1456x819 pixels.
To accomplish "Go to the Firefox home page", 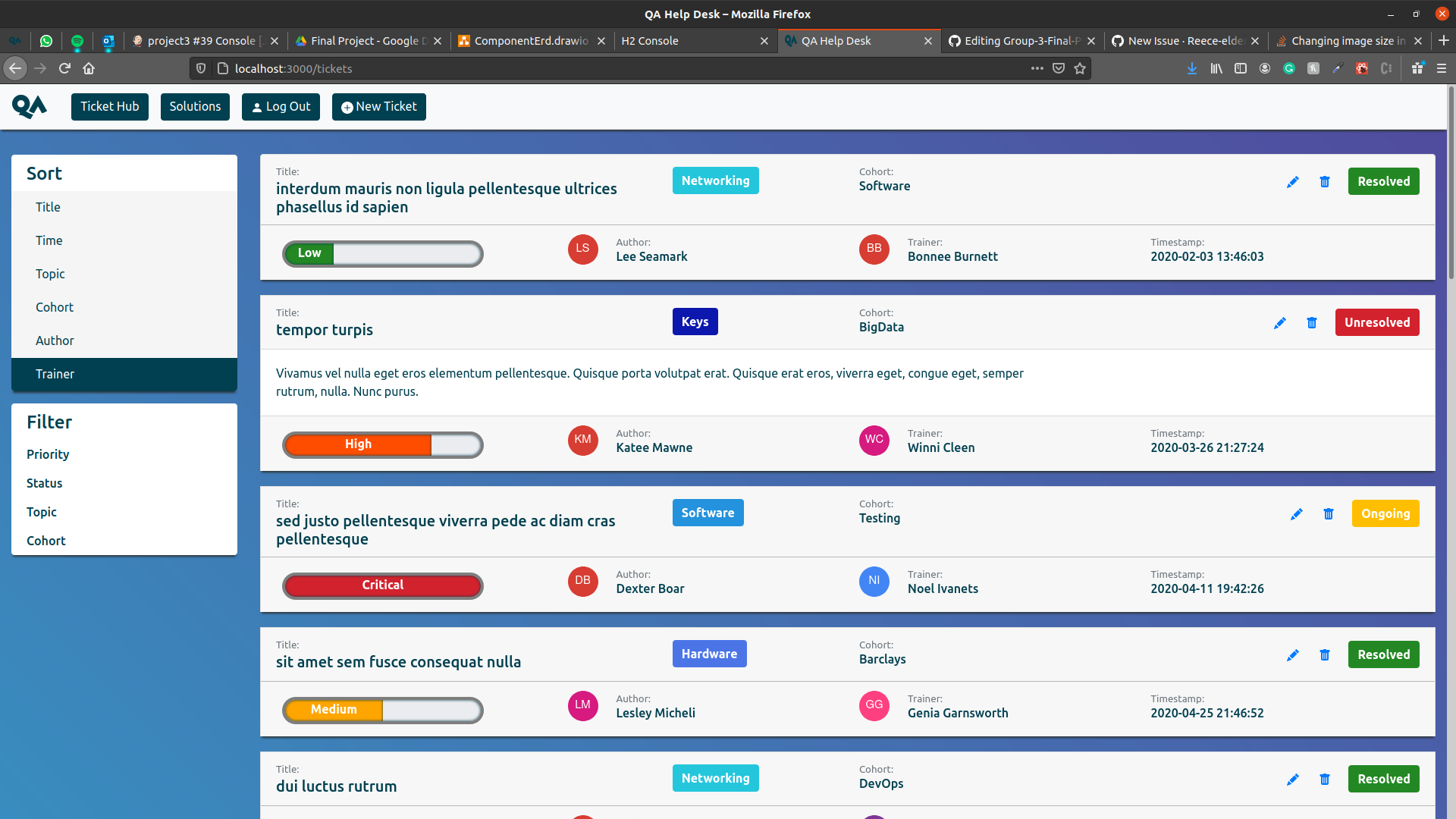I will [x=89, y=68].
